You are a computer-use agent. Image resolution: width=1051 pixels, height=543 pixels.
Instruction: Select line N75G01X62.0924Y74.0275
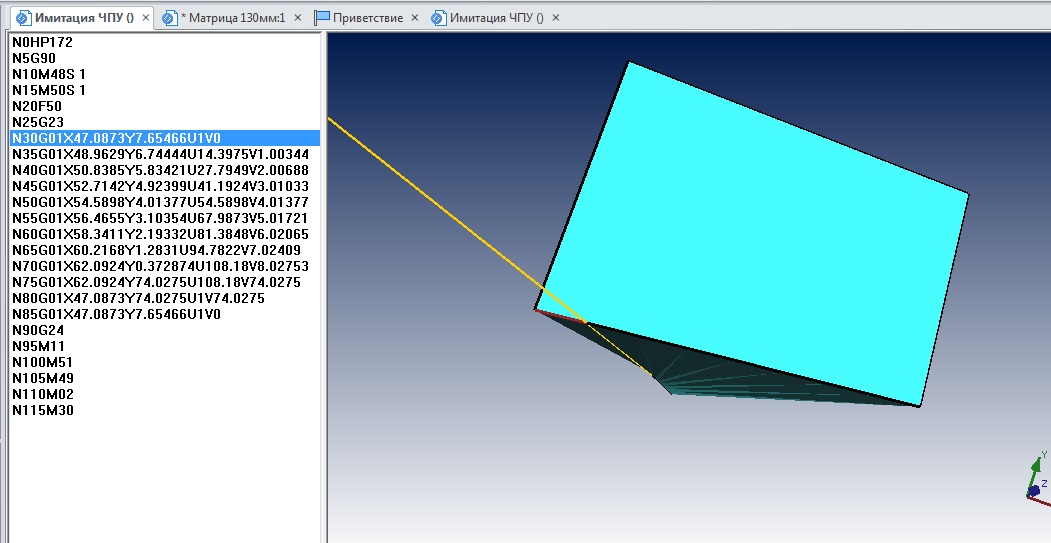click(x=165, y=282)
